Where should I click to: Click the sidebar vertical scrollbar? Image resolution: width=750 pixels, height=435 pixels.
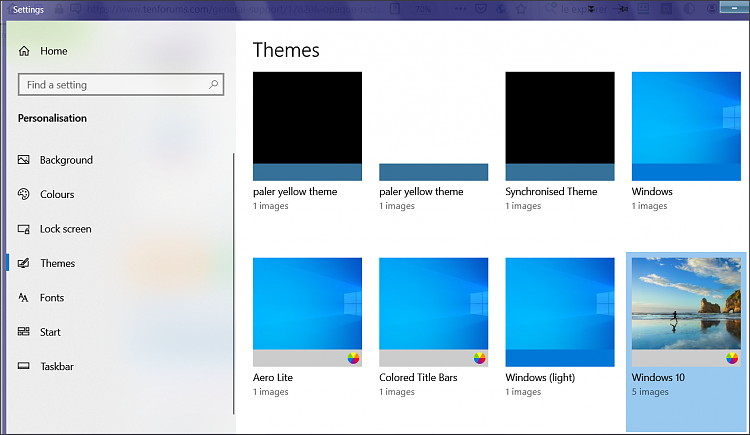click(233, 284)
